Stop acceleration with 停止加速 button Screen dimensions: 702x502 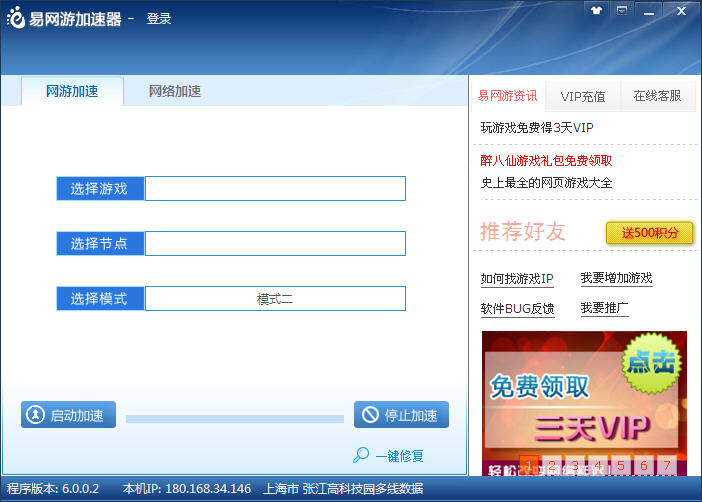click(402, 415)
